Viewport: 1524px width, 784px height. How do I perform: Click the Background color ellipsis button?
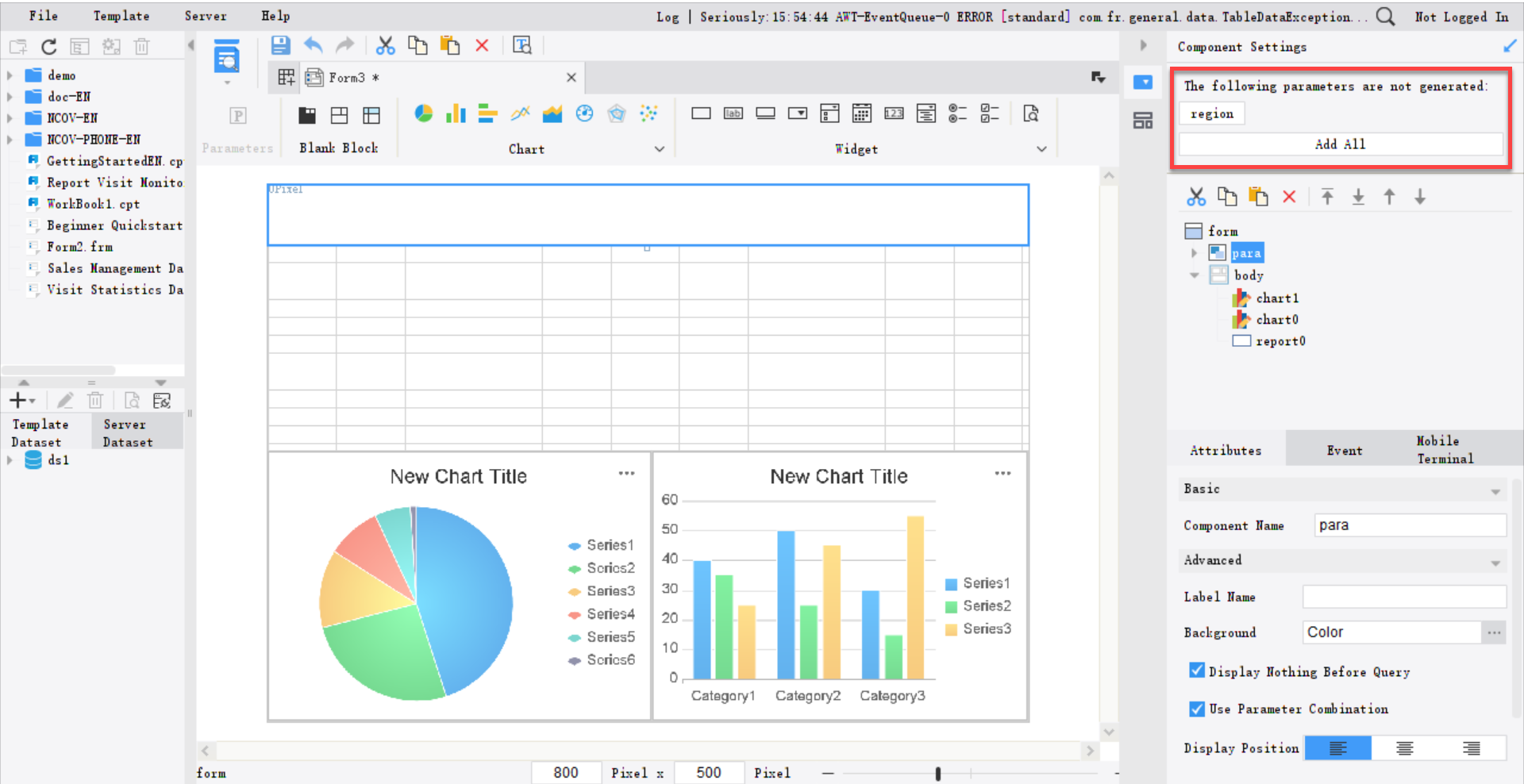click(x=1494, y=632)
